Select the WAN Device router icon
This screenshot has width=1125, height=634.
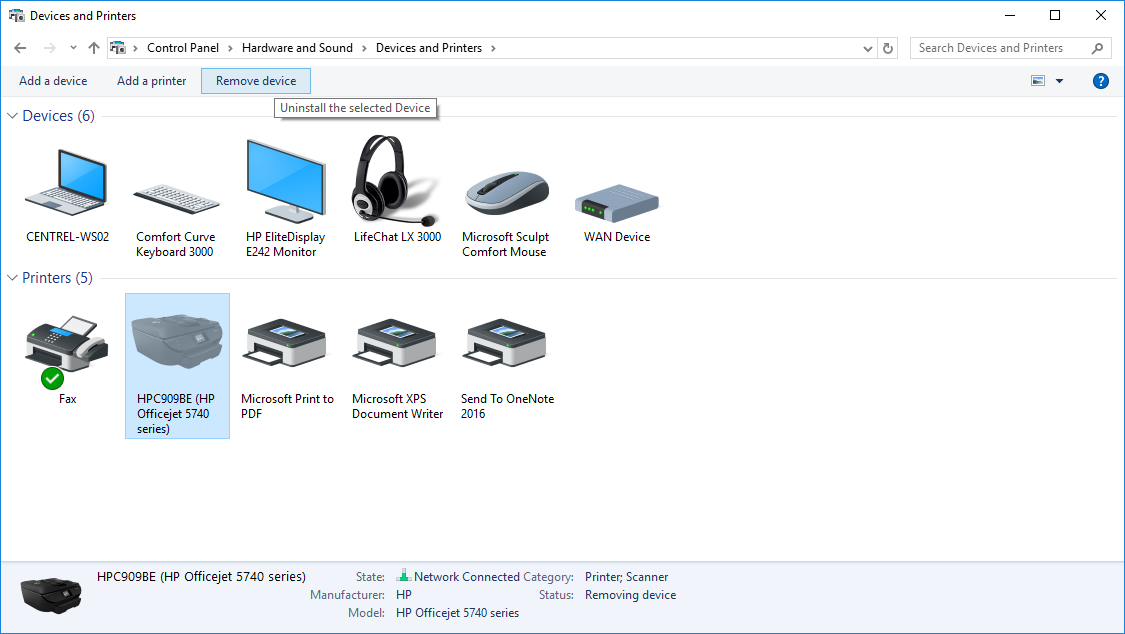pyautogui.click(x=616, y=203)
